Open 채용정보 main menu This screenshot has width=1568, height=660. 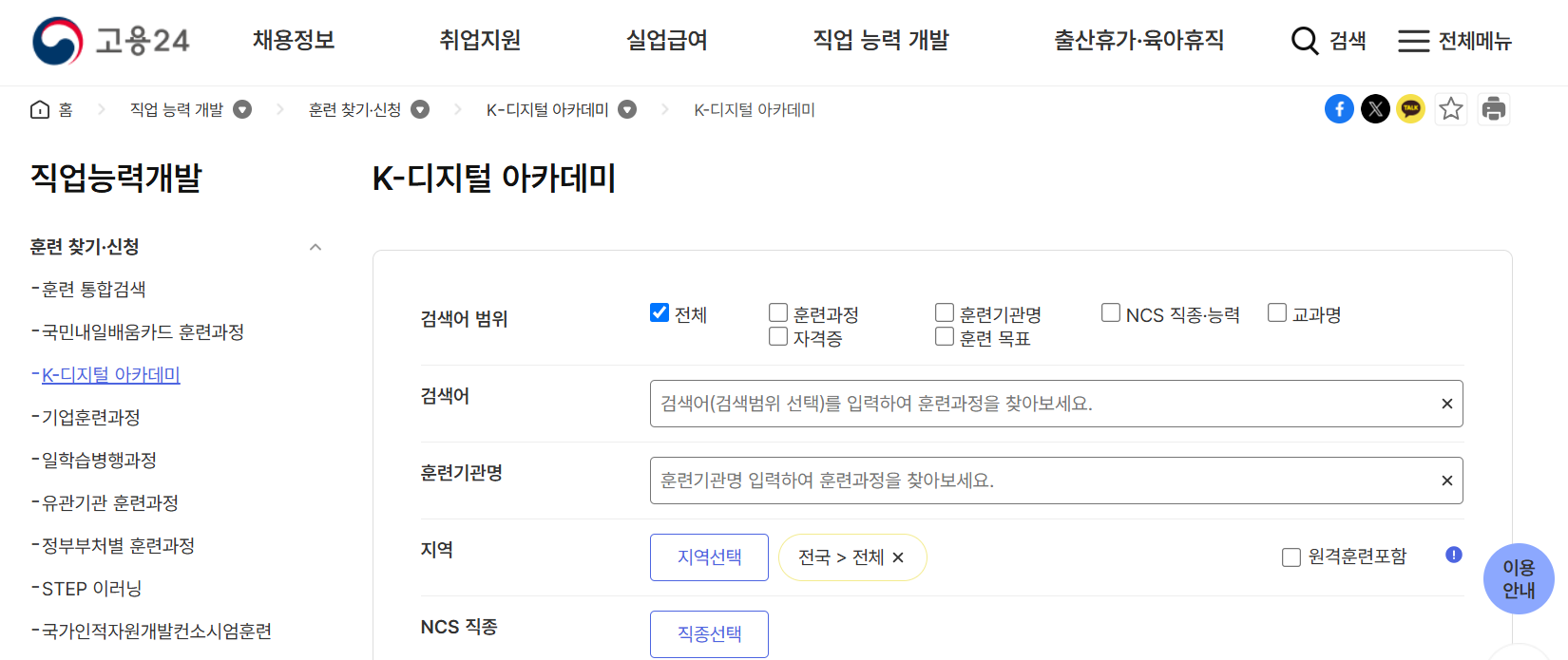click(x=294, y=40)
